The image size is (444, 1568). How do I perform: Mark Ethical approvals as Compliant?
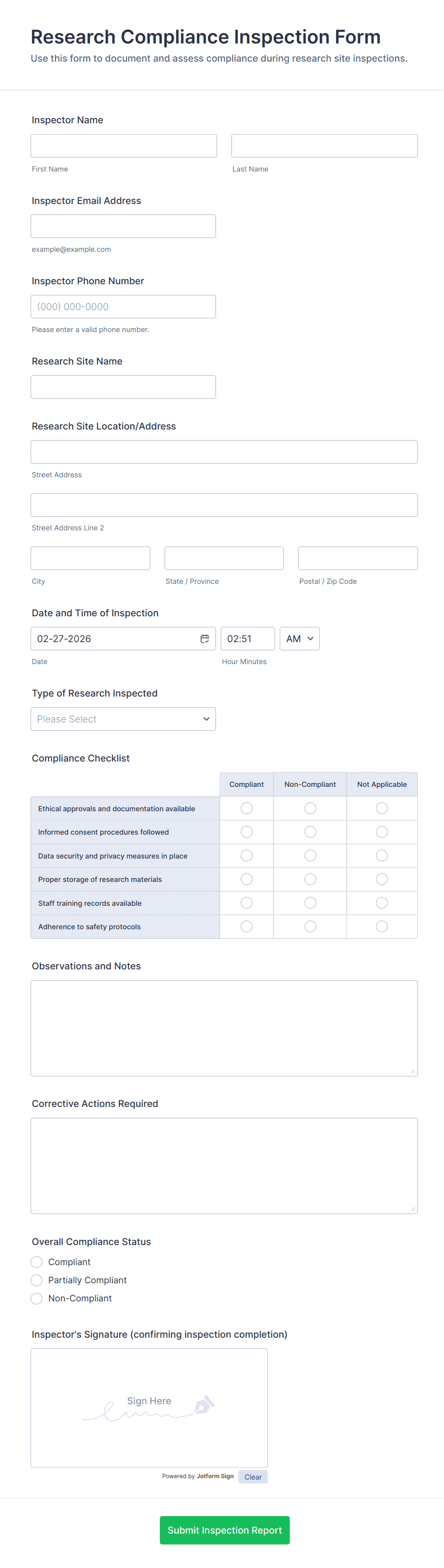pyautogui.click(x=246, y=808)
